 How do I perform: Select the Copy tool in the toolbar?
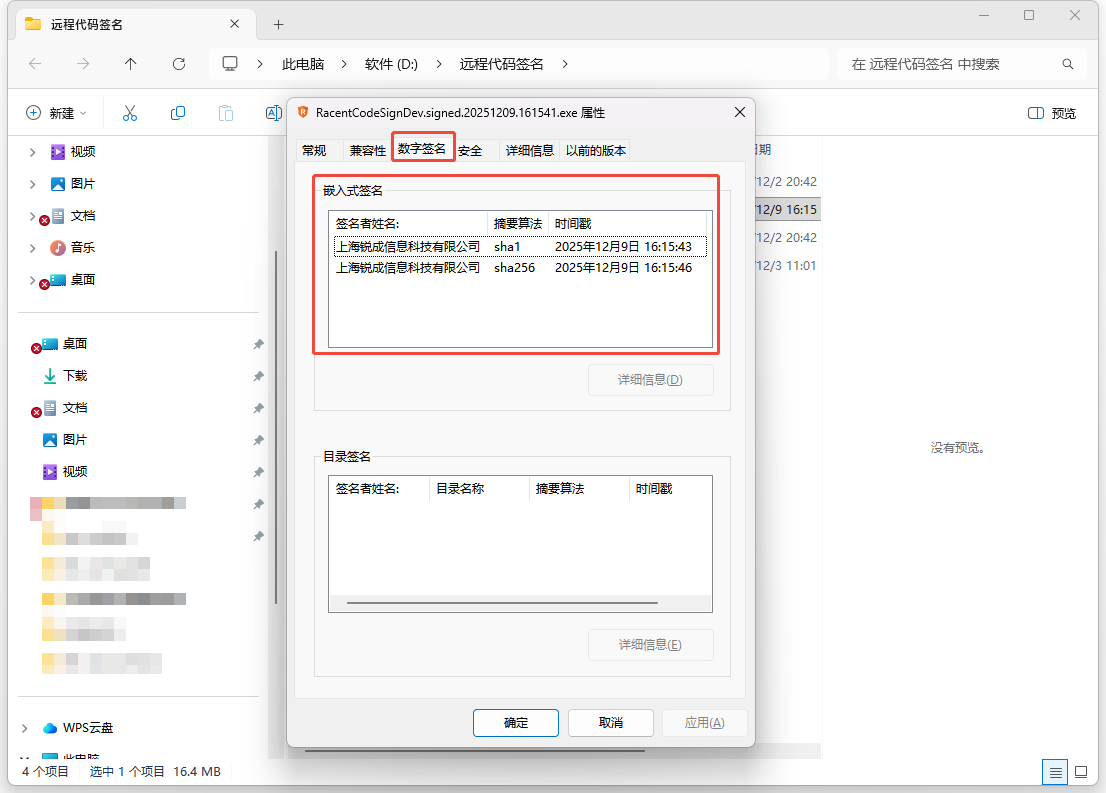coord(178,112)
